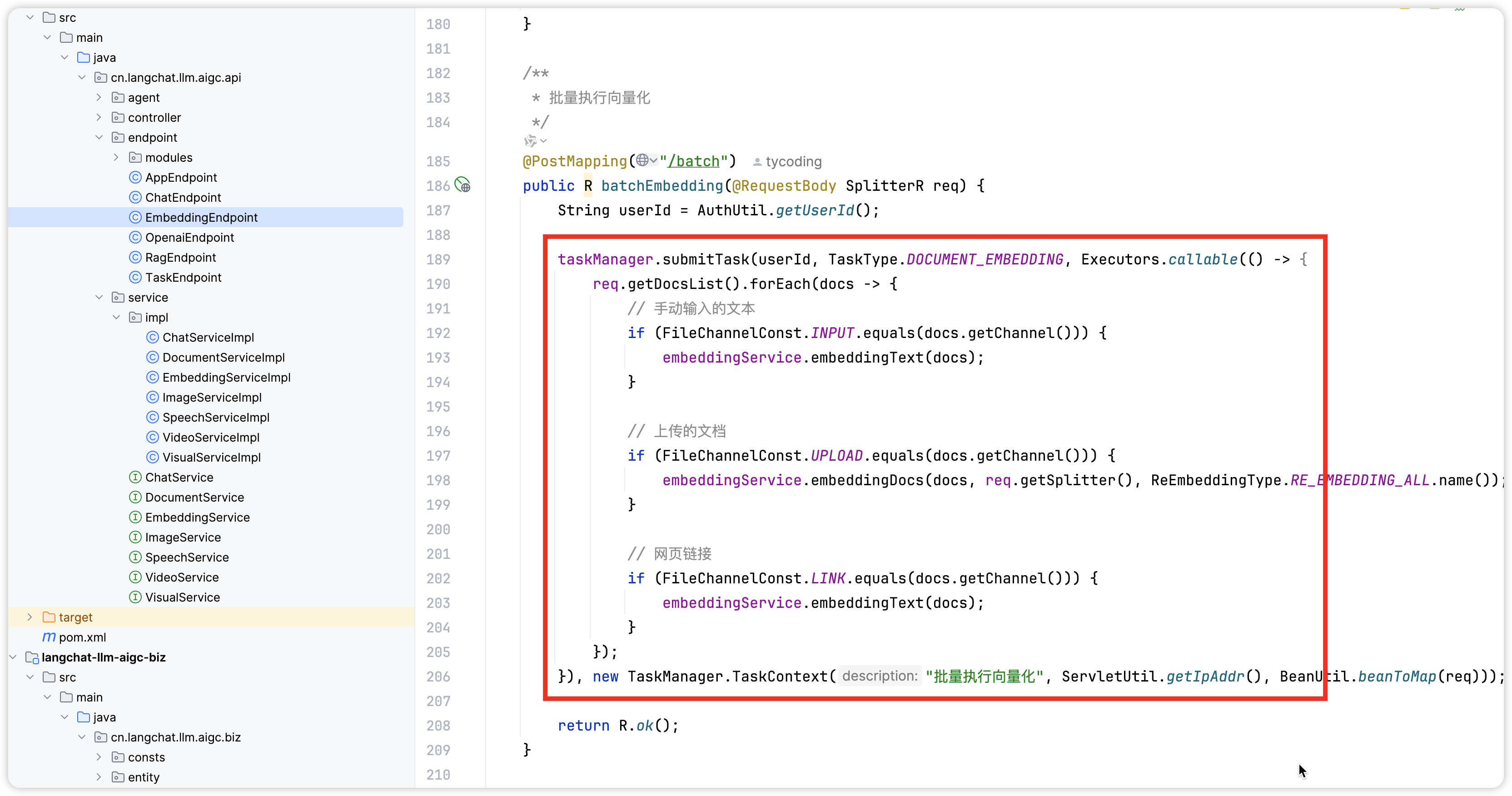Expand the controller package
The height and width of the screenshot is (796, 1512).
click(99, 117)
